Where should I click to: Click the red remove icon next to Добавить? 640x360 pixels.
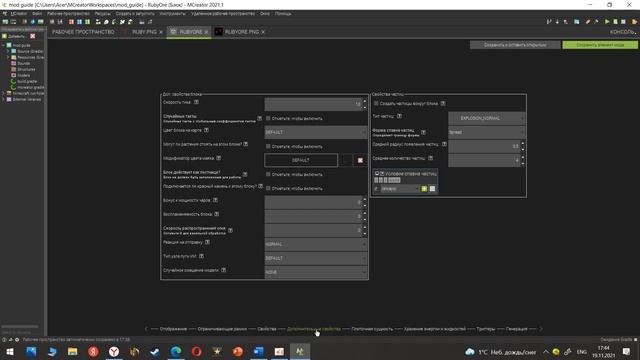coord(33,36)
